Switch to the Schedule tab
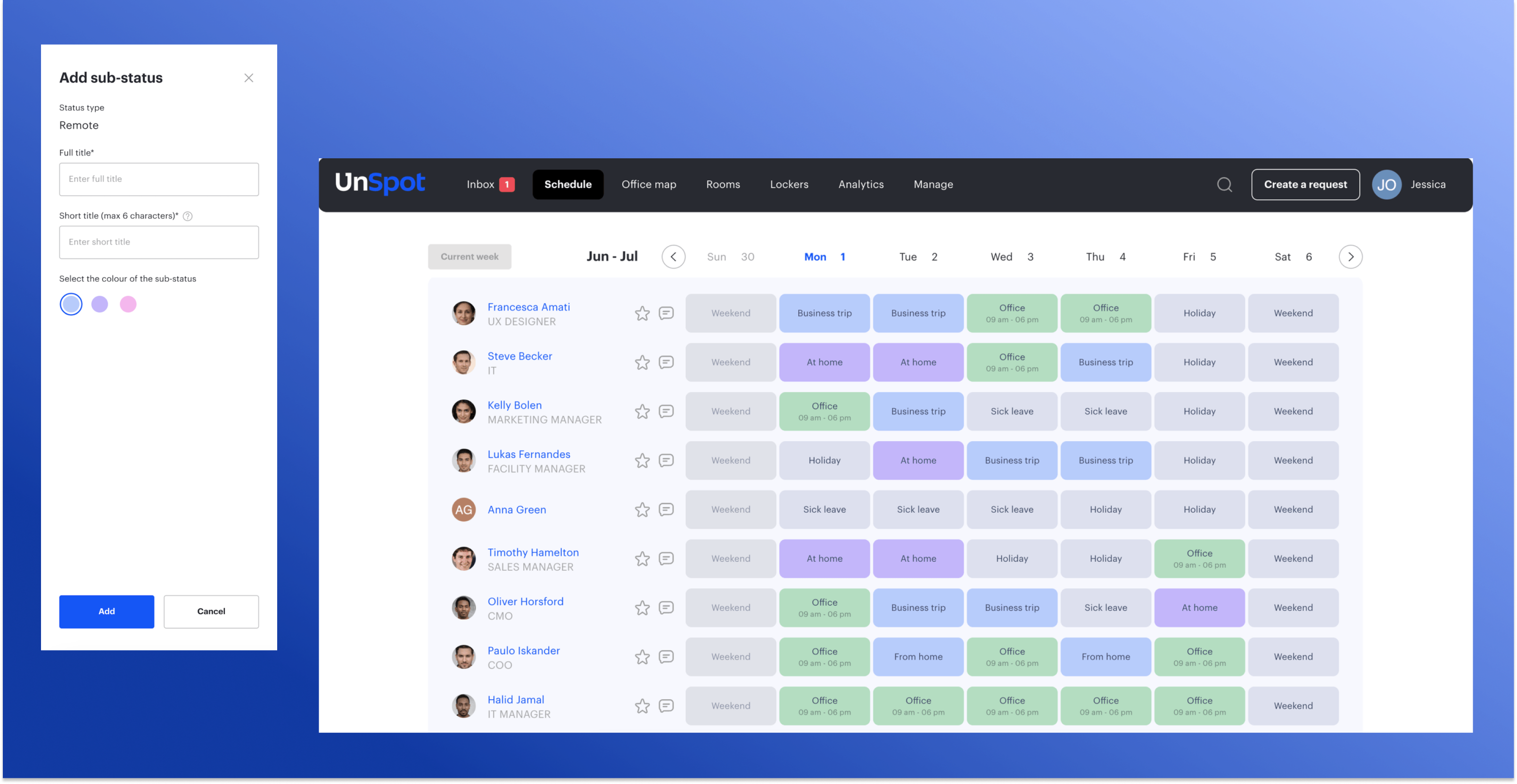This screenshot has width=1517, height=784. click(x=568, y=185)
